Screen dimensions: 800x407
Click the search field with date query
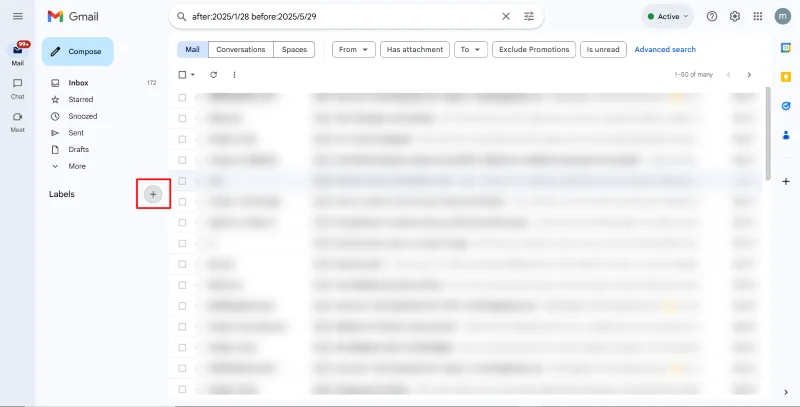pyautogui.click(x=342, y=16)
